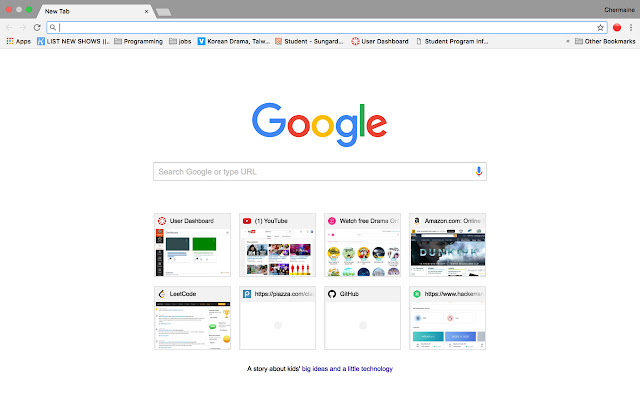Open Other Bookmarks folder
This screenshot has width=640, height=400.
(605, 41)
